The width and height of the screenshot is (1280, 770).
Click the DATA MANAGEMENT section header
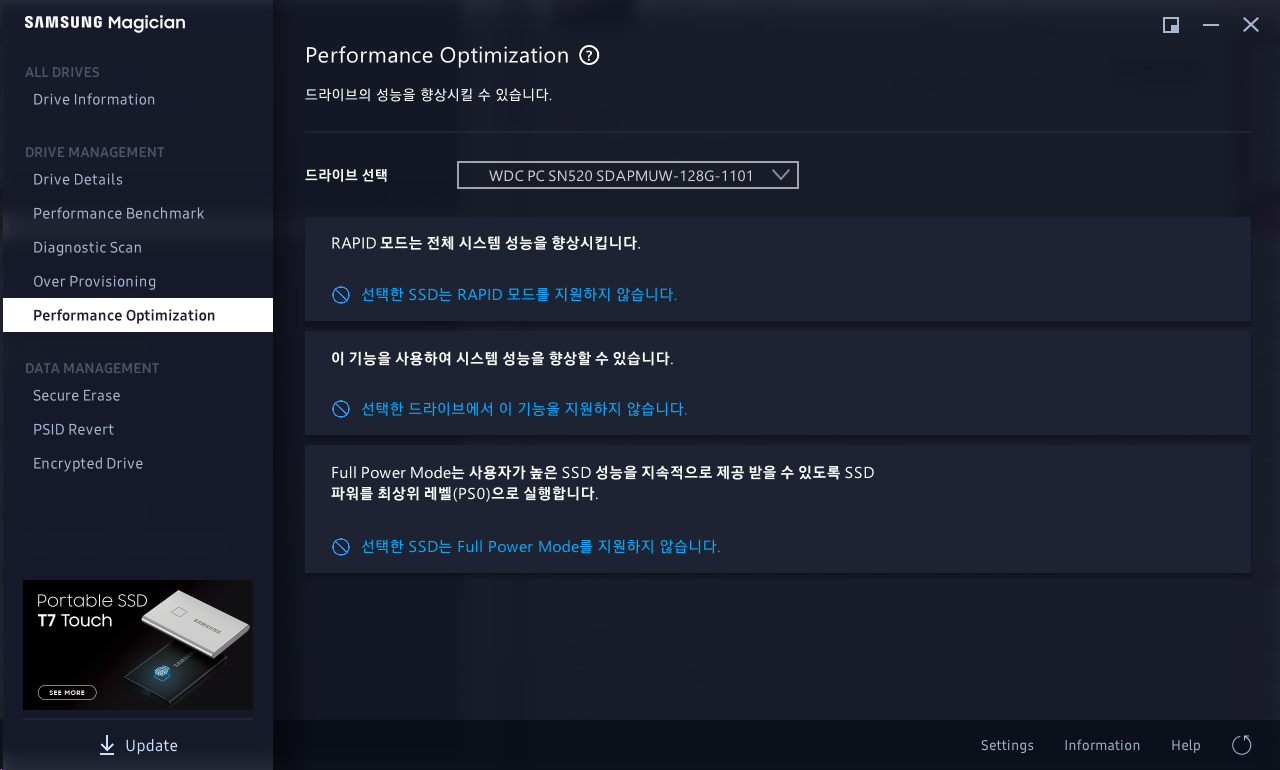click(x=92, y=368)
